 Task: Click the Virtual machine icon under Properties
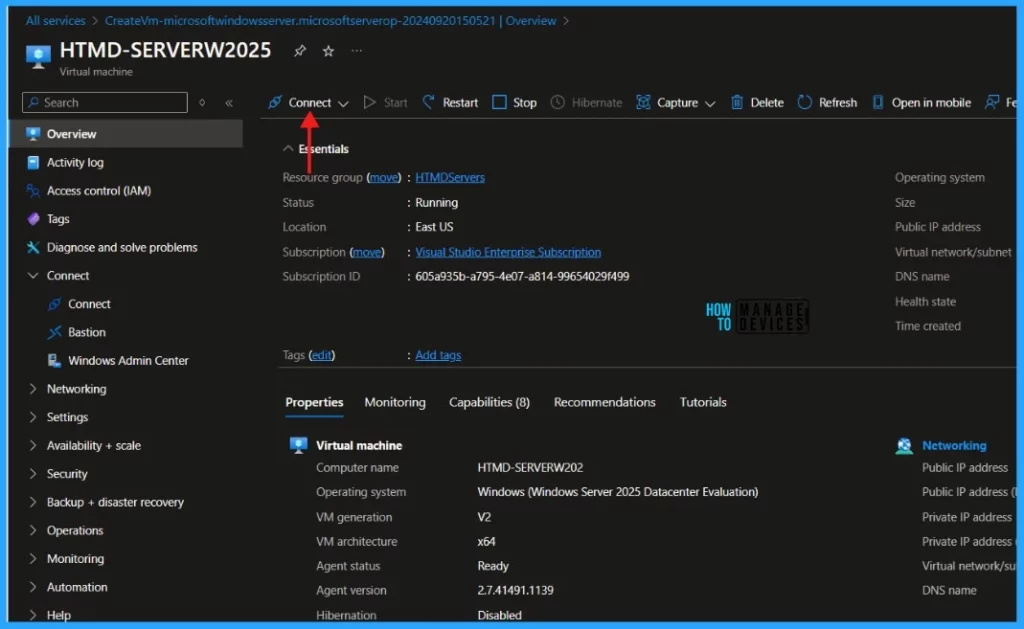[x=298, y=445]
